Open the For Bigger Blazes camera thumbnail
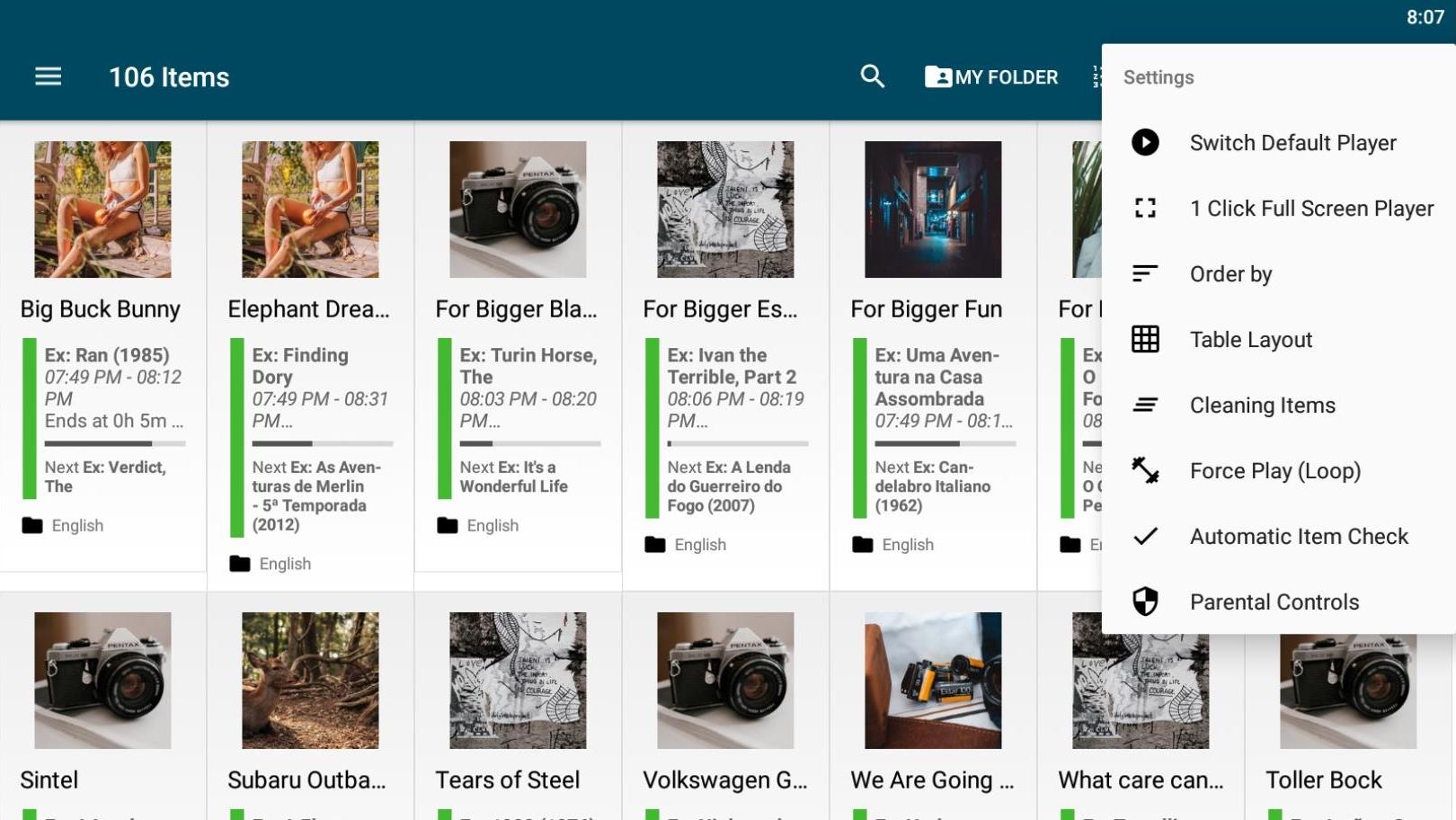The image size is (1456, 820). click(518, 209)
